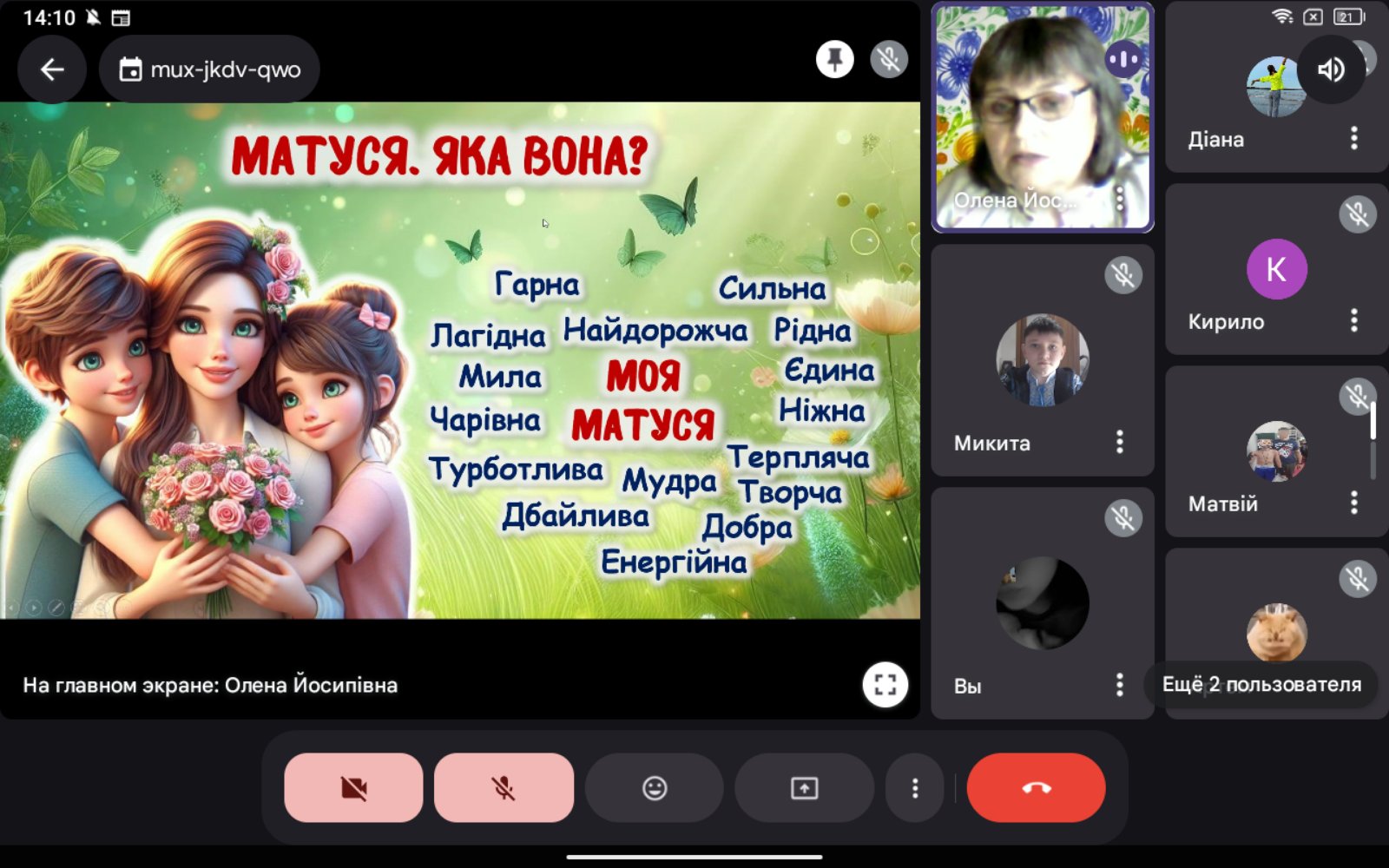Open the options menu for Діана
1389x868 pixels.
tap(1354, 139)
